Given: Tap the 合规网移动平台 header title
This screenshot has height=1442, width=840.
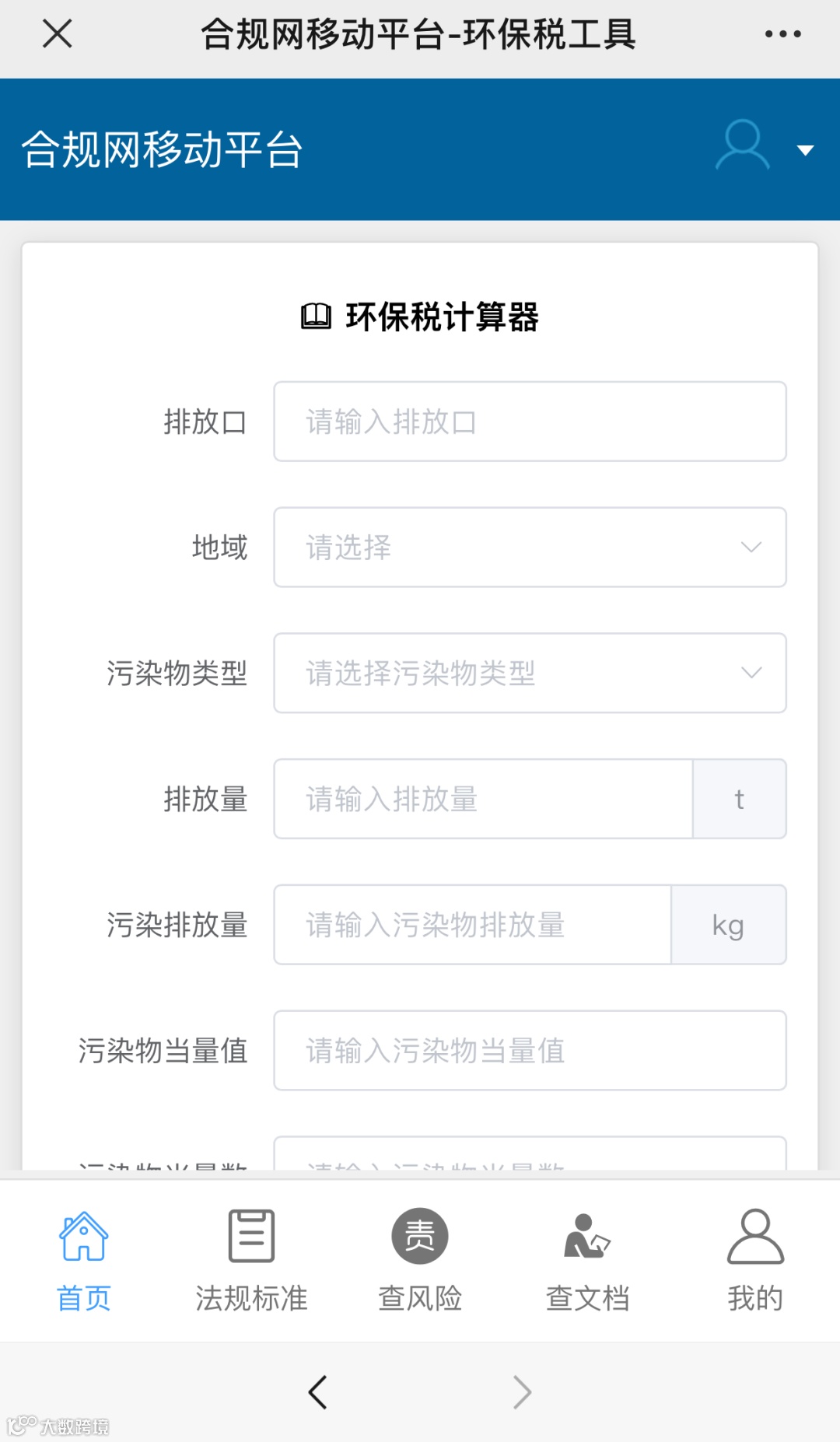Looking at the screenshot, I should [x=162, y=149].
